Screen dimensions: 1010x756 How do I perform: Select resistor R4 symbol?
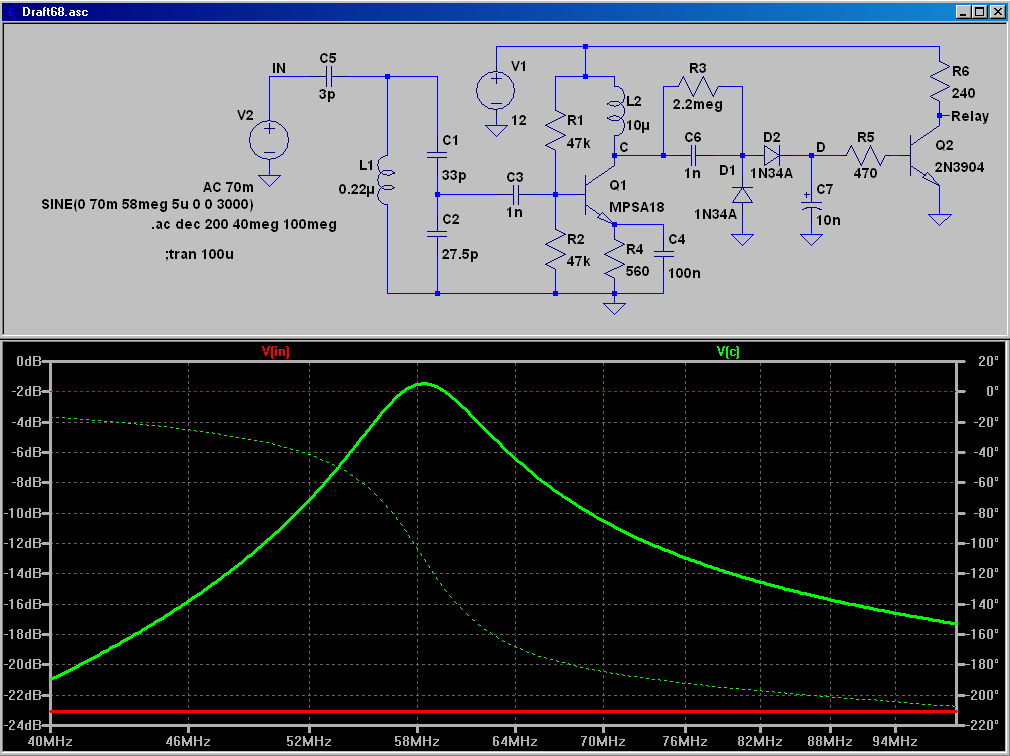(x=615, y=258)
